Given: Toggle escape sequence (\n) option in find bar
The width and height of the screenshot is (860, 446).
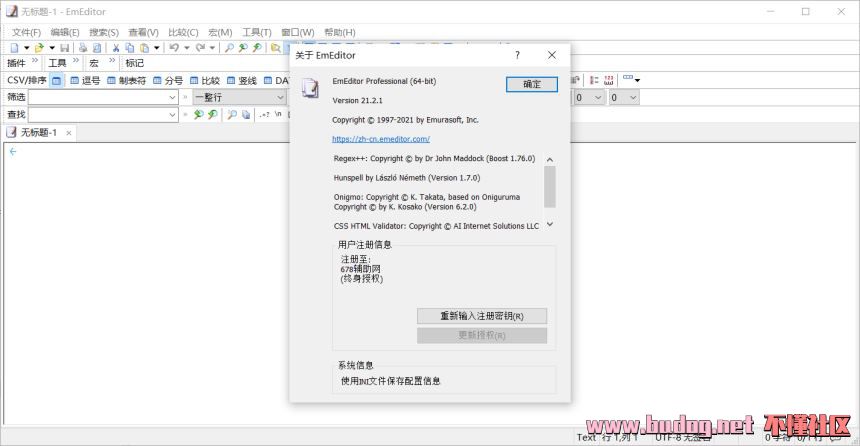Looking at the screenshot, I should tap(278, 114).
